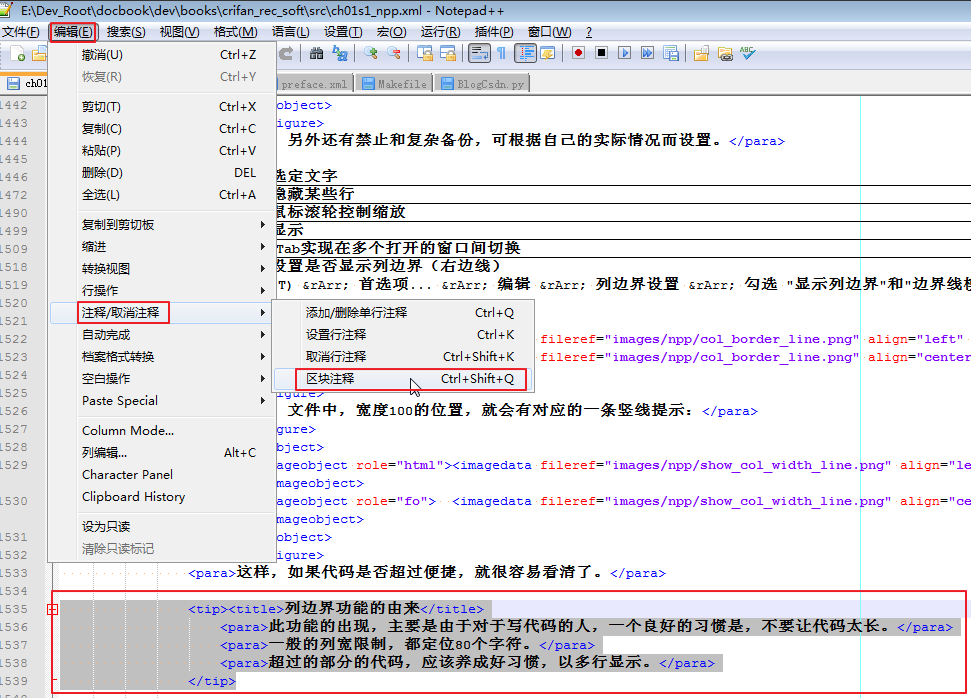The image size is (971, 698).
Task: Click the Find binoculars toolbar icon
Action: tap(317, 53)
